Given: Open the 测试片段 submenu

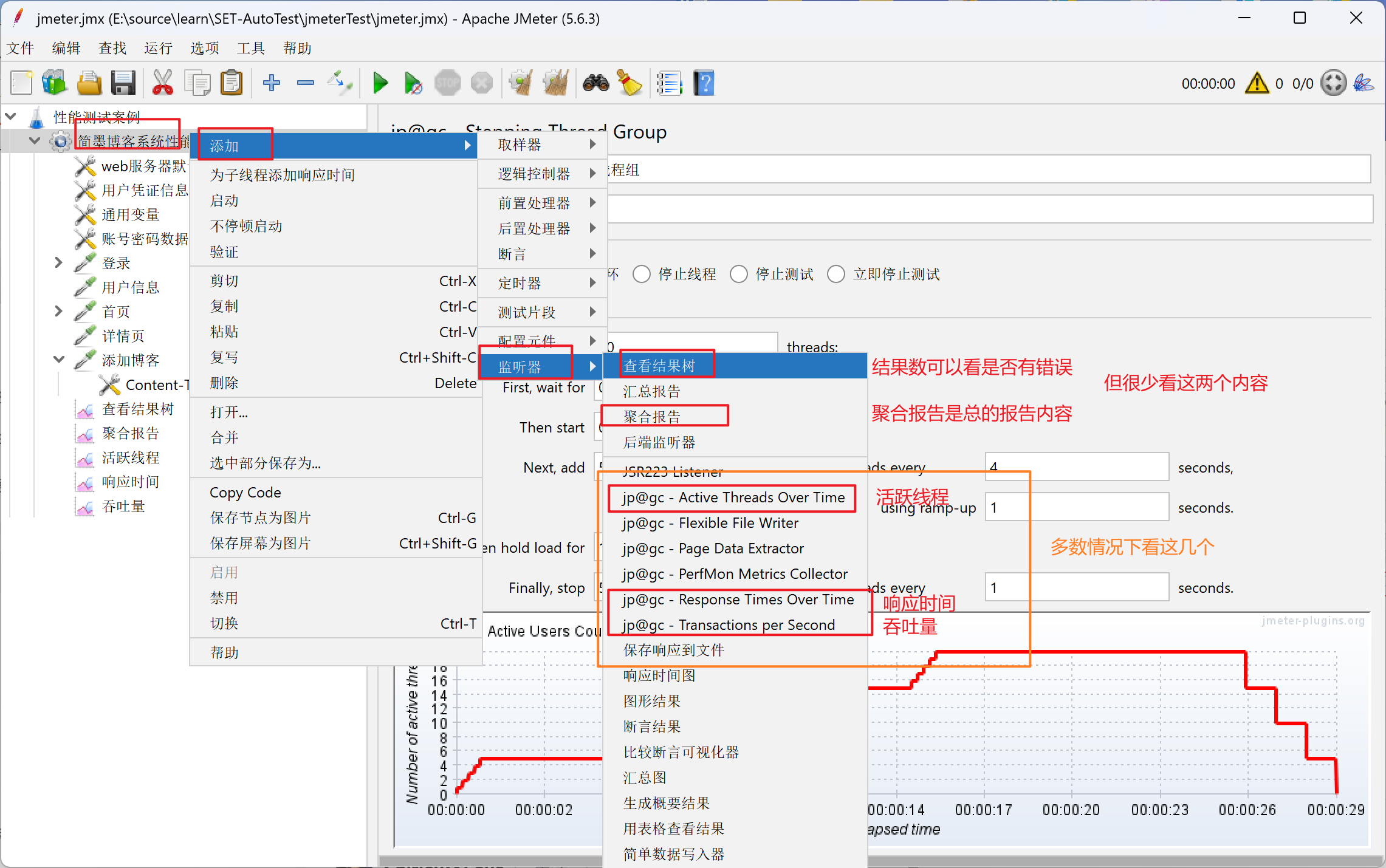Looking at the screenshot, I should pyautogui.click(x=542, y=312).
